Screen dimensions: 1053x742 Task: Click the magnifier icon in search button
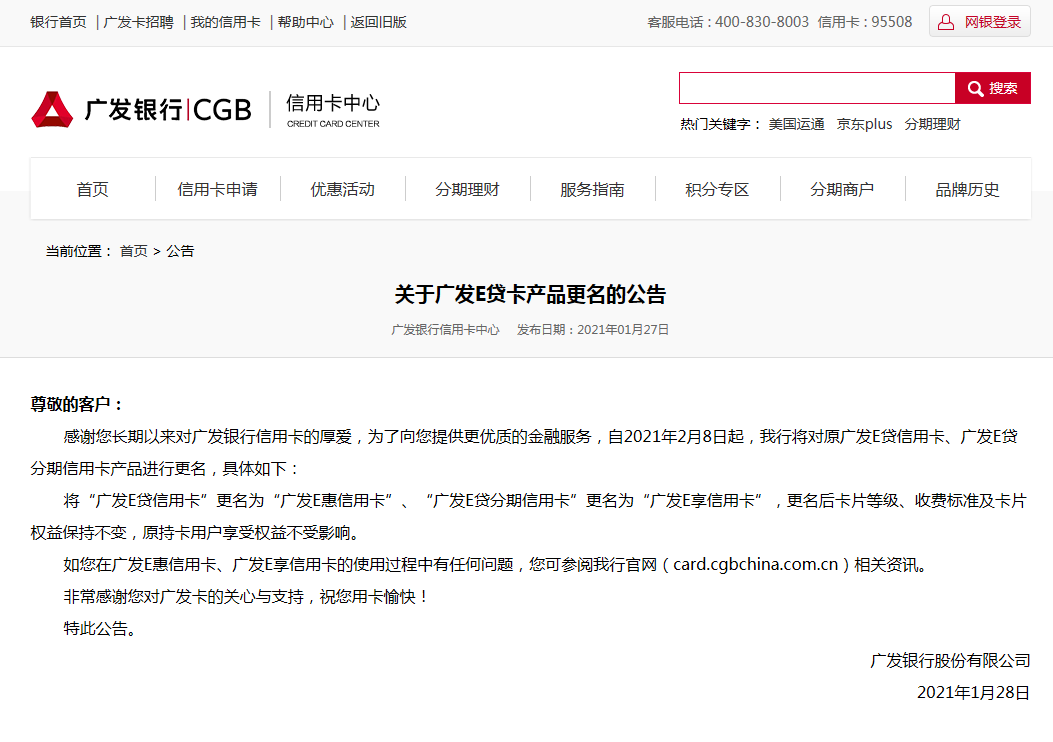tap(975, 89)
